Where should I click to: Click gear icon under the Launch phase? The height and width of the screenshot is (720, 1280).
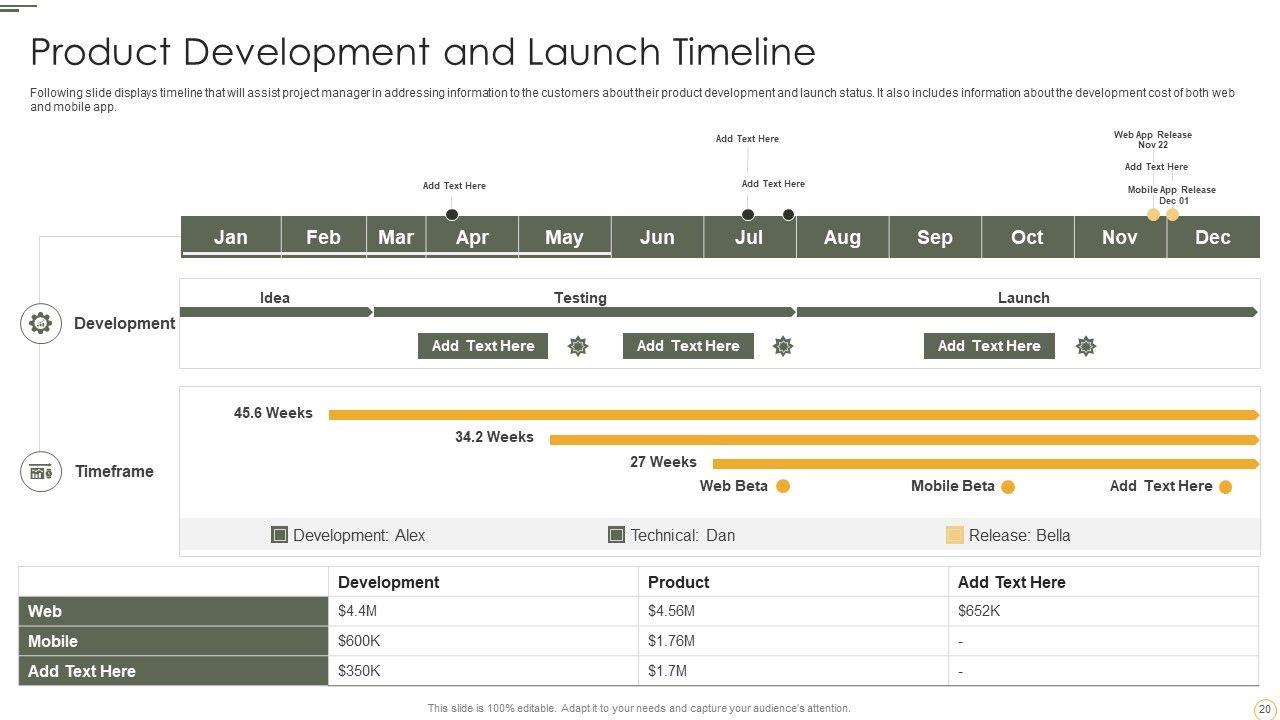(x=1086, y=346)
